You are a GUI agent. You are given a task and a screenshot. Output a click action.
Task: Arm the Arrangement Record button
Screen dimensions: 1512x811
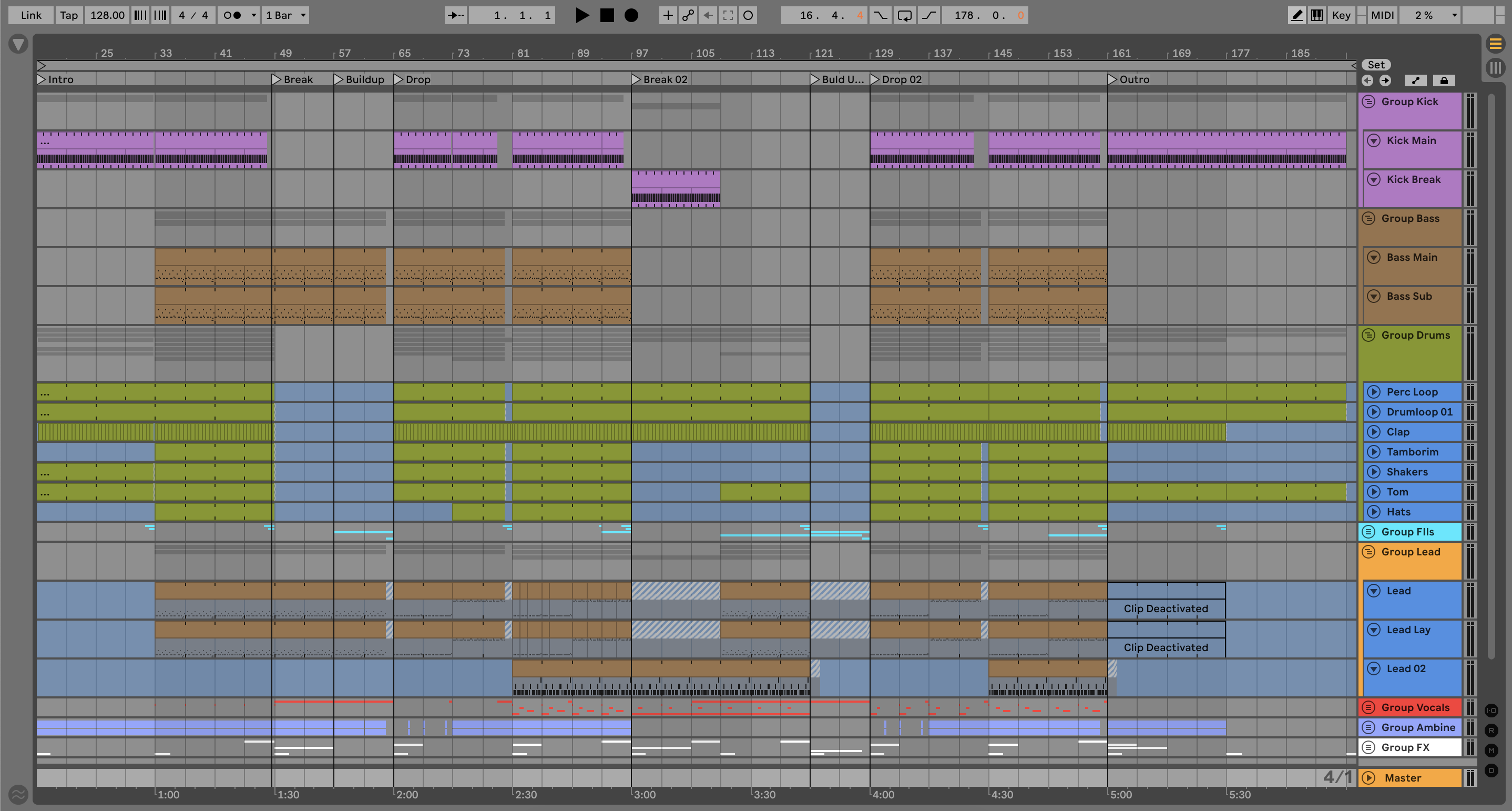(631, 15)
